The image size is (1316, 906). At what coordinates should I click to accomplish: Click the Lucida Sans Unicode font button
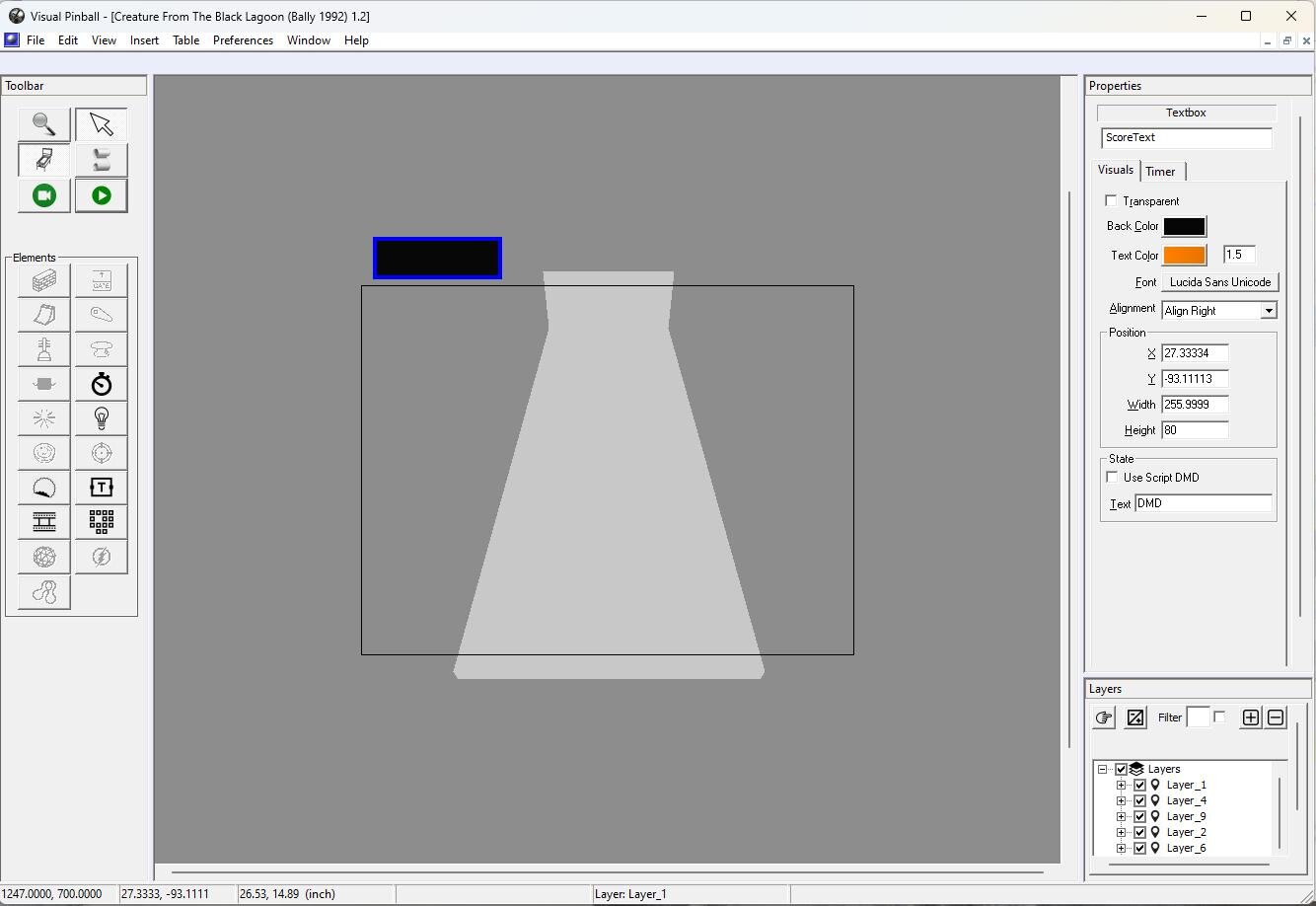pyautogui.click(x=1219, y=282)
